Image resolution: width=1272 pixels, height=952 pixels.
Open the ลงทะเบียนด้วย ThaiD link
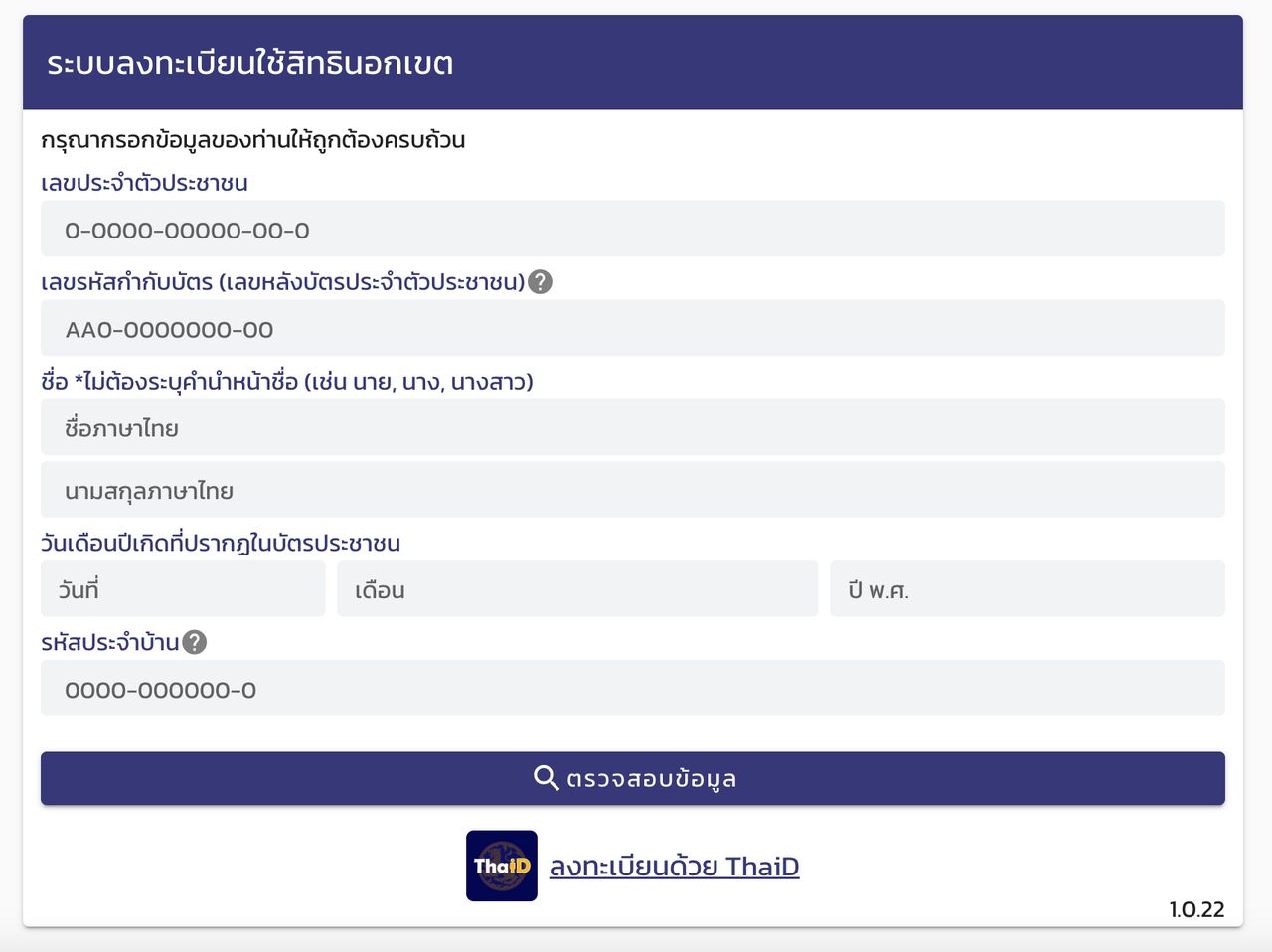pyautogui.click(x=674, y=867)
